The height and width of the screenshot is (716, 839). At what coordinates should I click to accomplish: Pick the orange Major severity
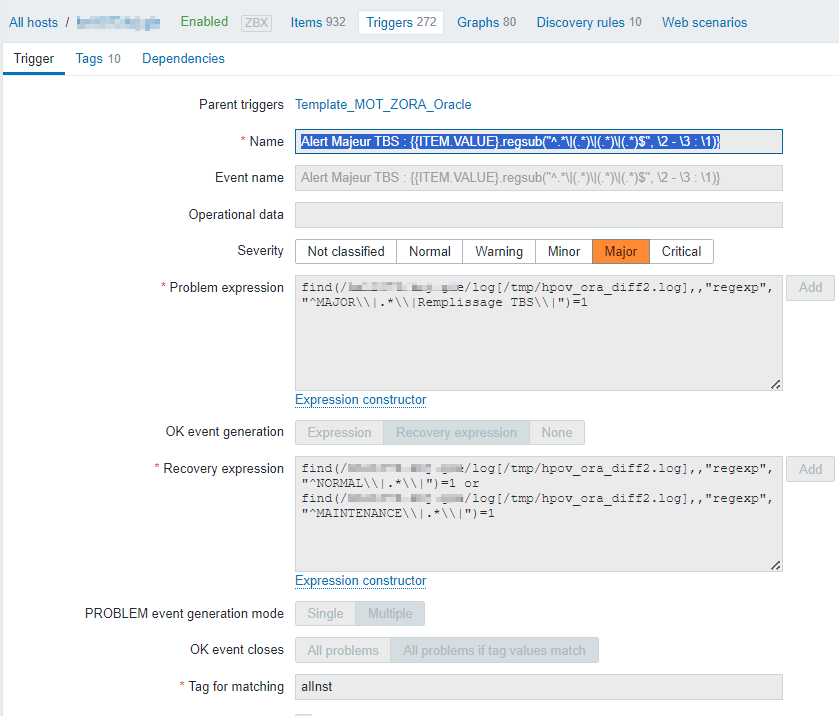[x=620, y=252]
